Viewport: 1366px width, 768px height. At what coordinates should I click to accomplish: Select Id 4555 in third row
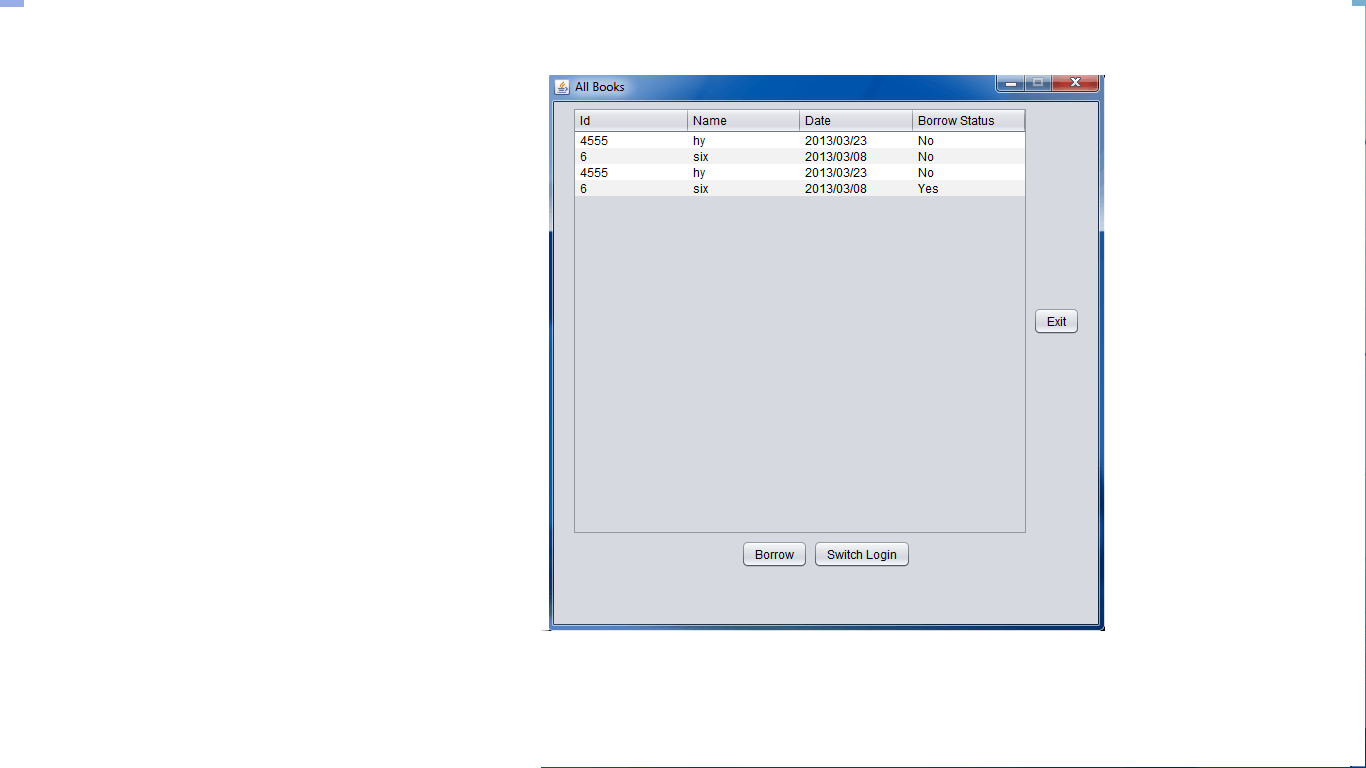631,173
